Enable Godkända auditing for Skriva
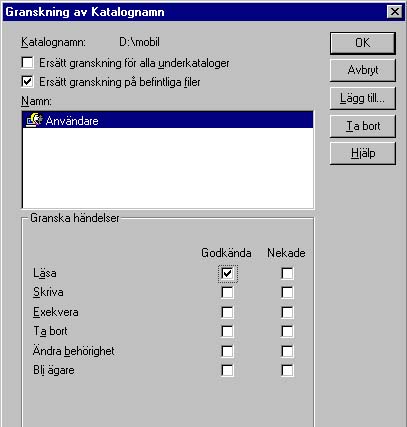Viewport: 407px width, 427px height. (x=227, y=293)
